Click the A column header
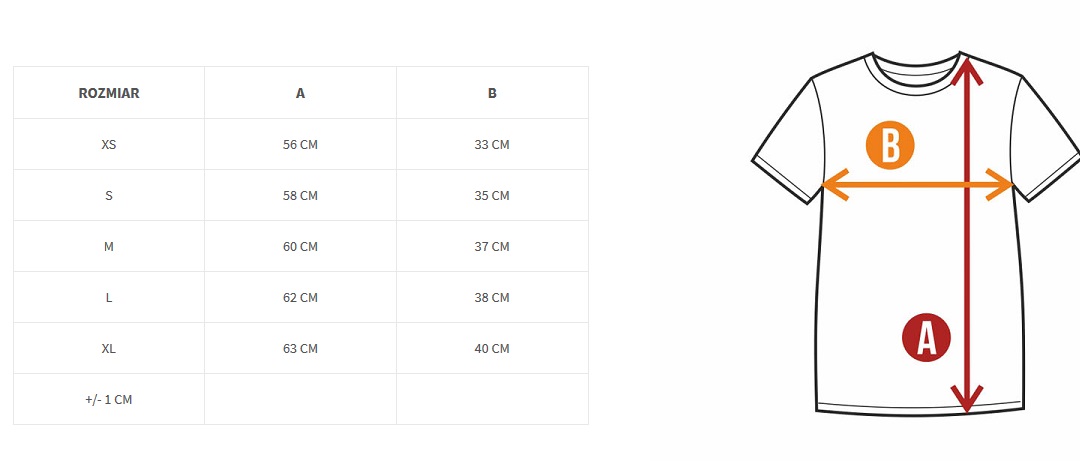 click(x=300, y=93)
